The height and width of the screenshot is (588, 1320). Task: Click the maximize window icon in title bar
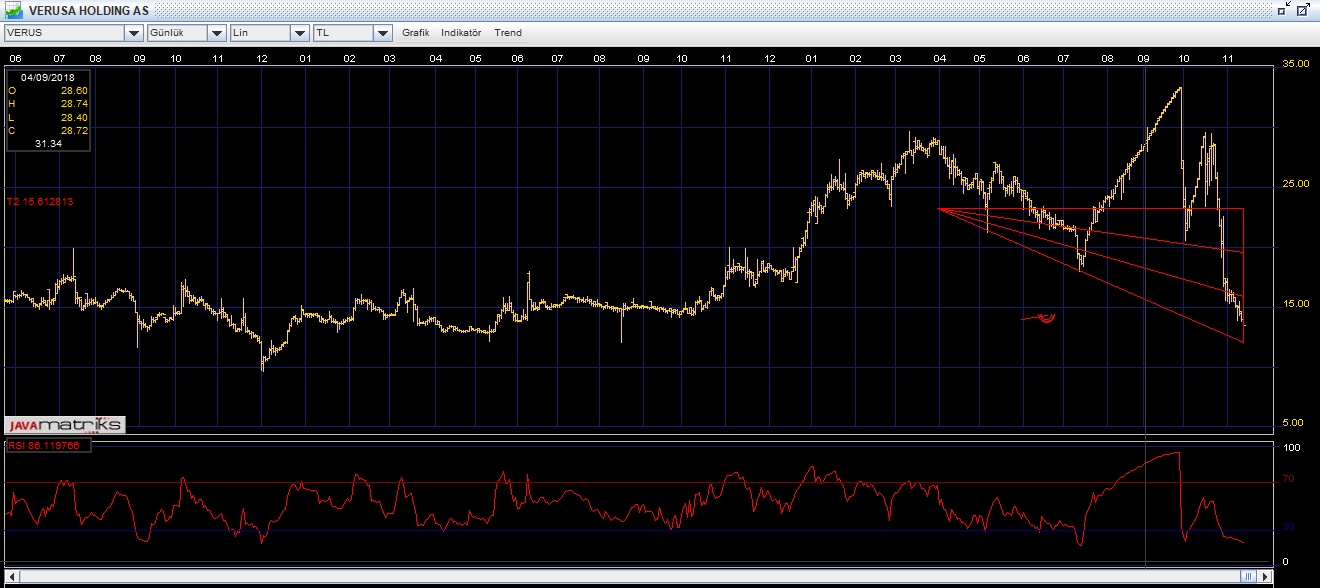point(1303,9)
